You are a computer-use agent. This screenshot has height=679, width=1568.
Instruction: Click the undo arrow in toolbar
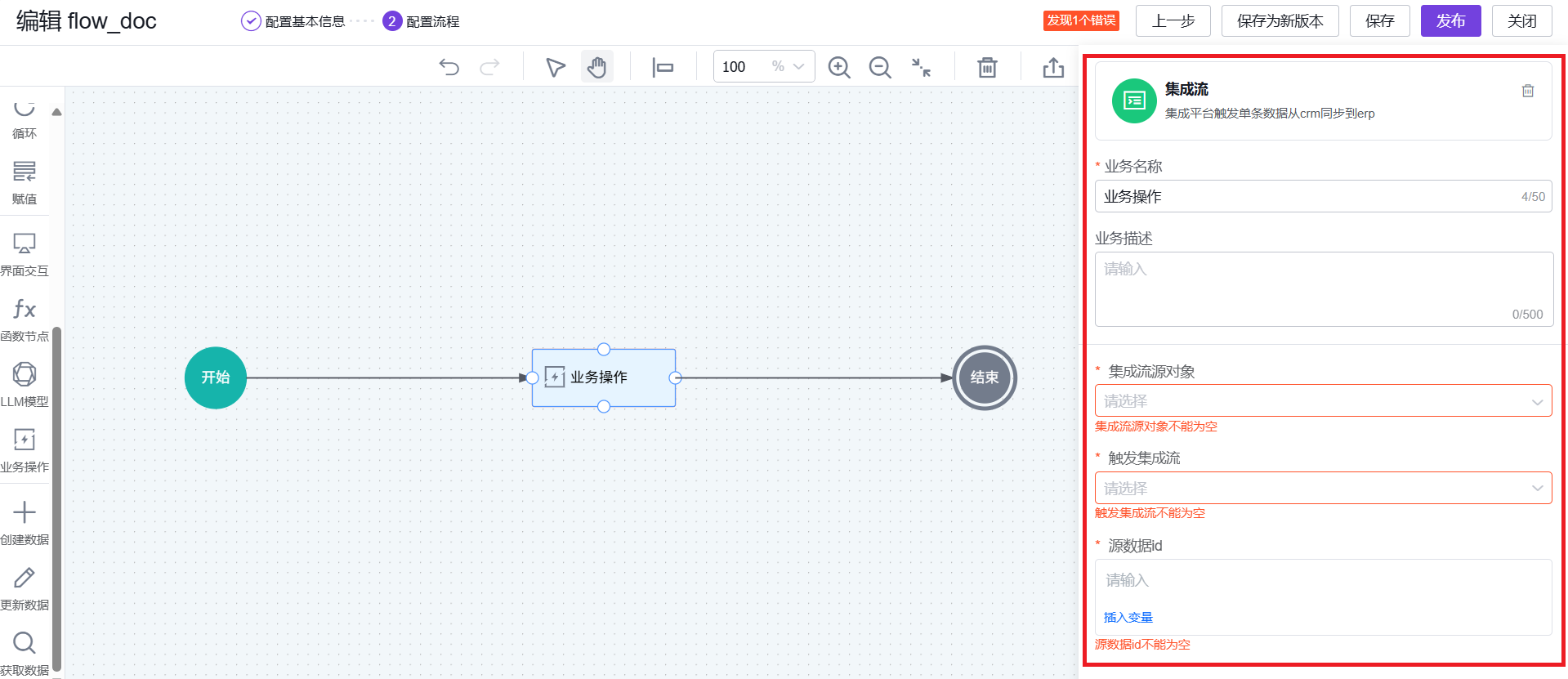pos(449,67)
